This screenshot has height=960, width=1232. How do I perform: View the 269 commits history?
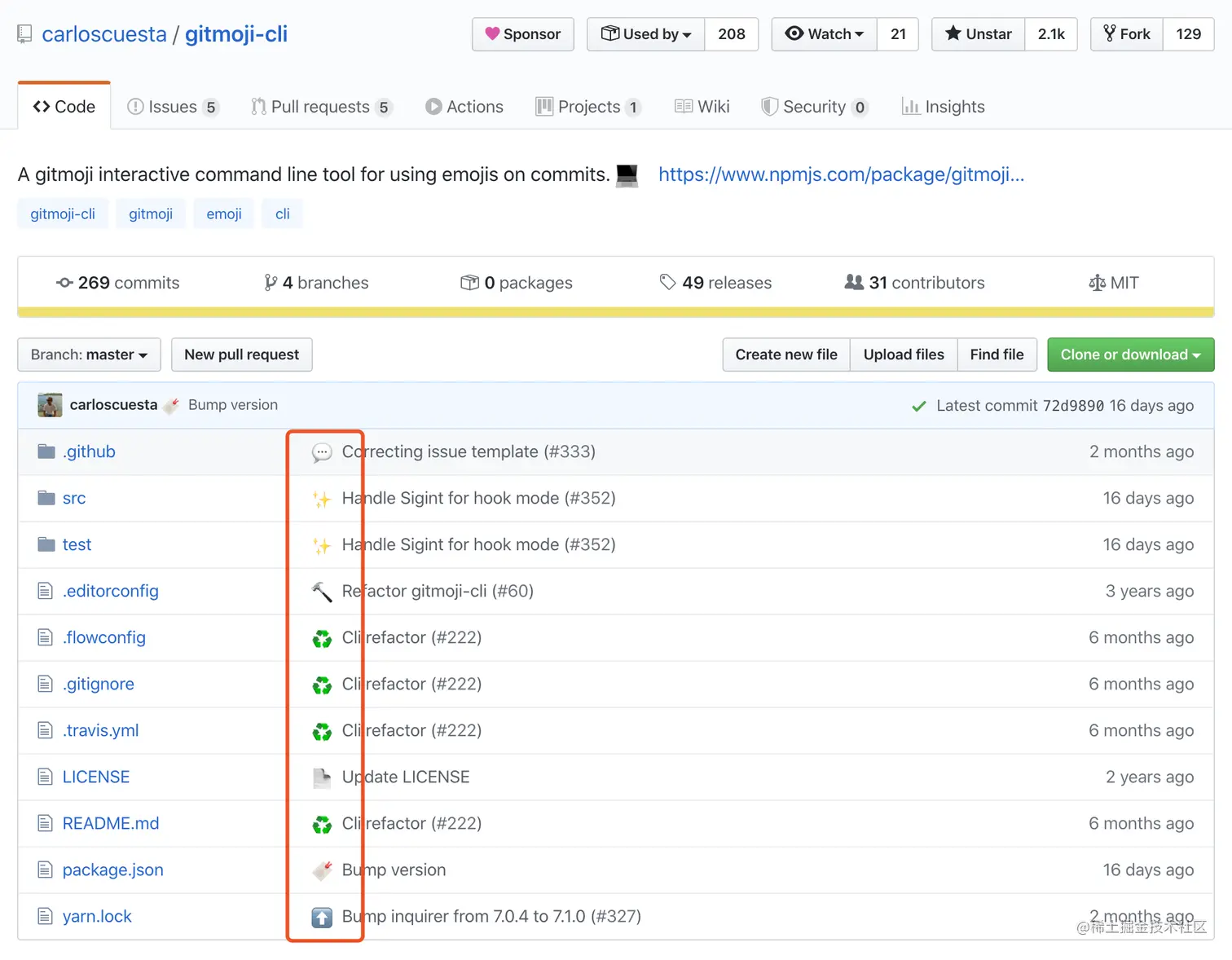click(117, 283)
